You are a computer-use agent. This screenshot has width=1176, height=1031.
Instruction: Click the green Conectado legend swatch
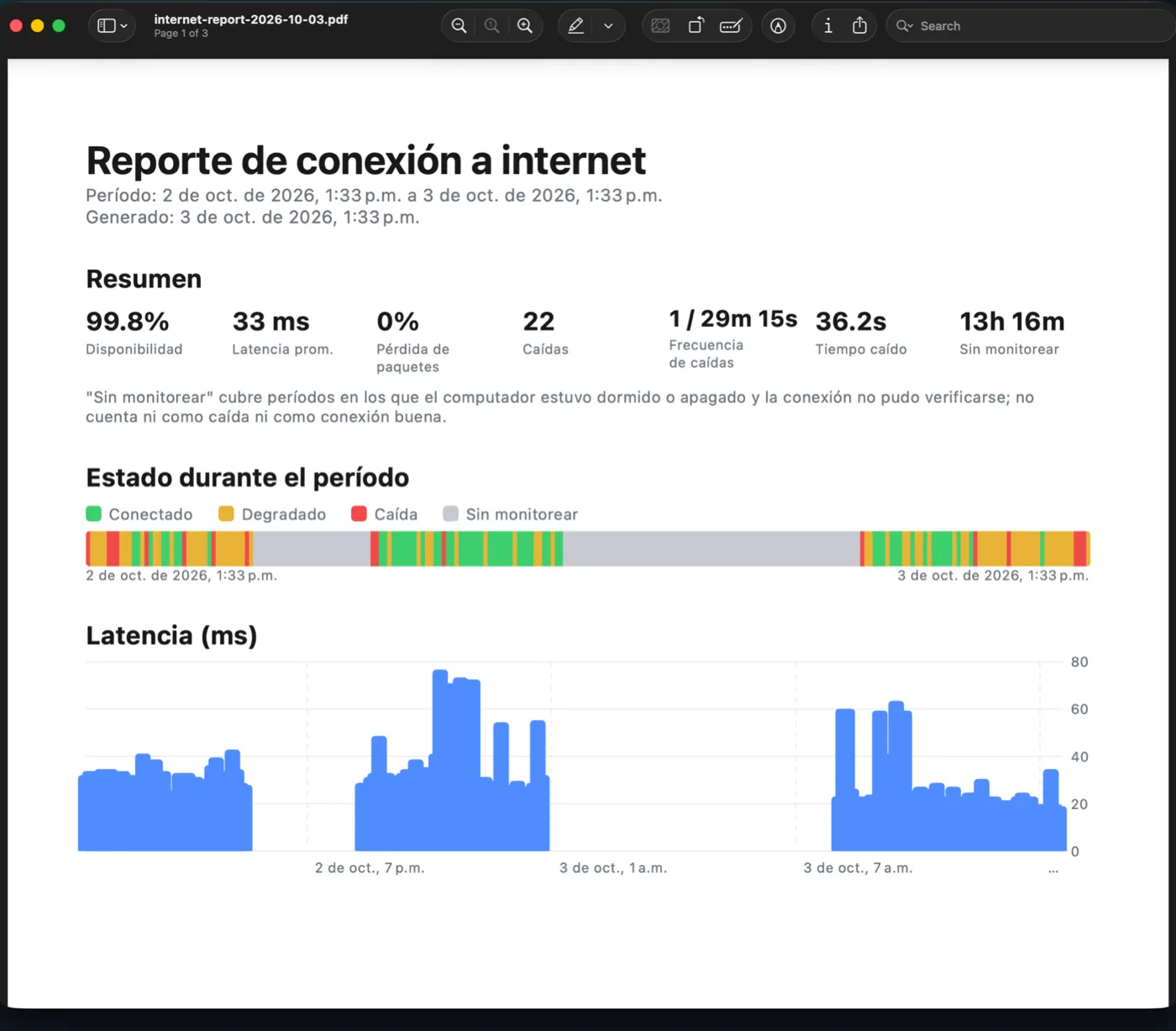[x=93, y=513]
